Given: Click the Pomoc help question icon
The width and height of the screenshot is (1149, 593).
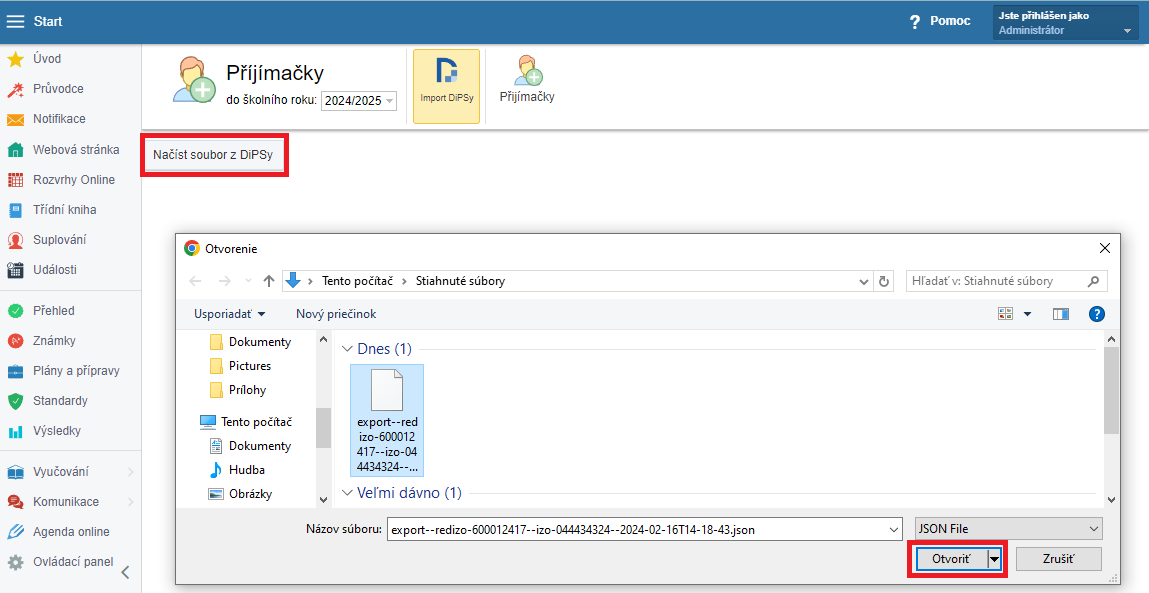Looking at the screenshot, I should coord(914,22).
